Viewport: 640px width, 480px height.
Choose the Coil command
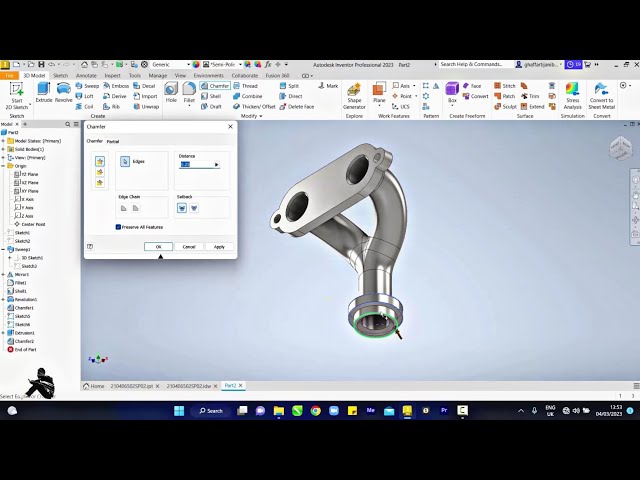click(x=85, y=107)
